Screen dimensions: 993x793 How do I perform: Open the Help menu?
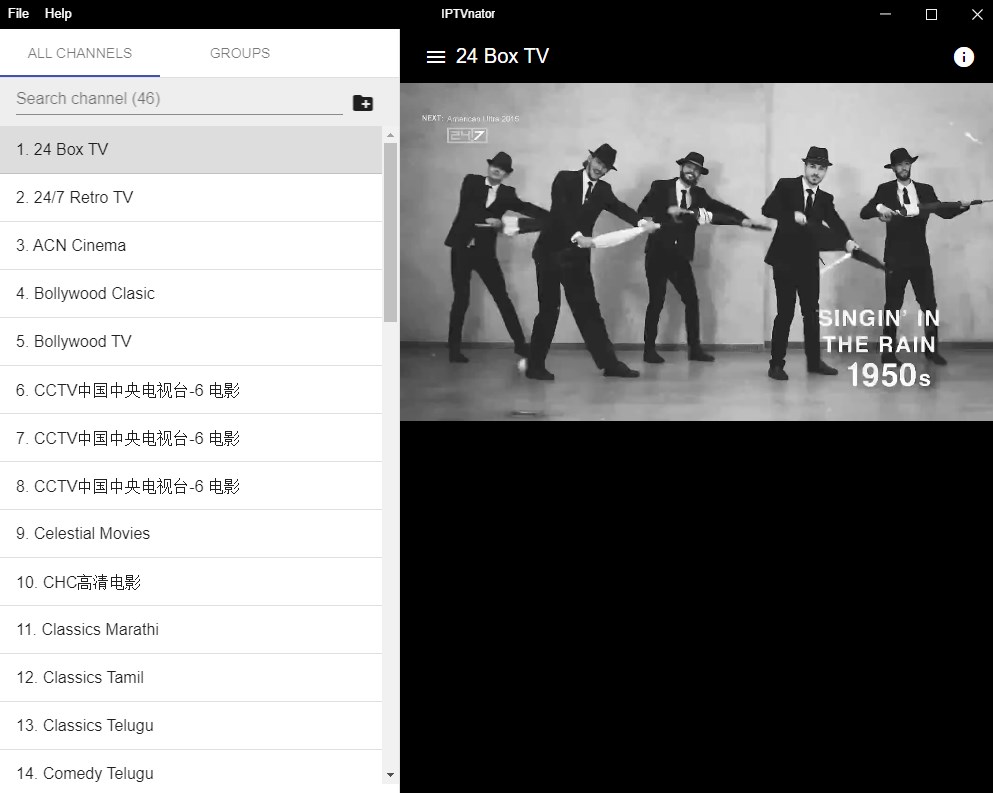tap(57, 13)
